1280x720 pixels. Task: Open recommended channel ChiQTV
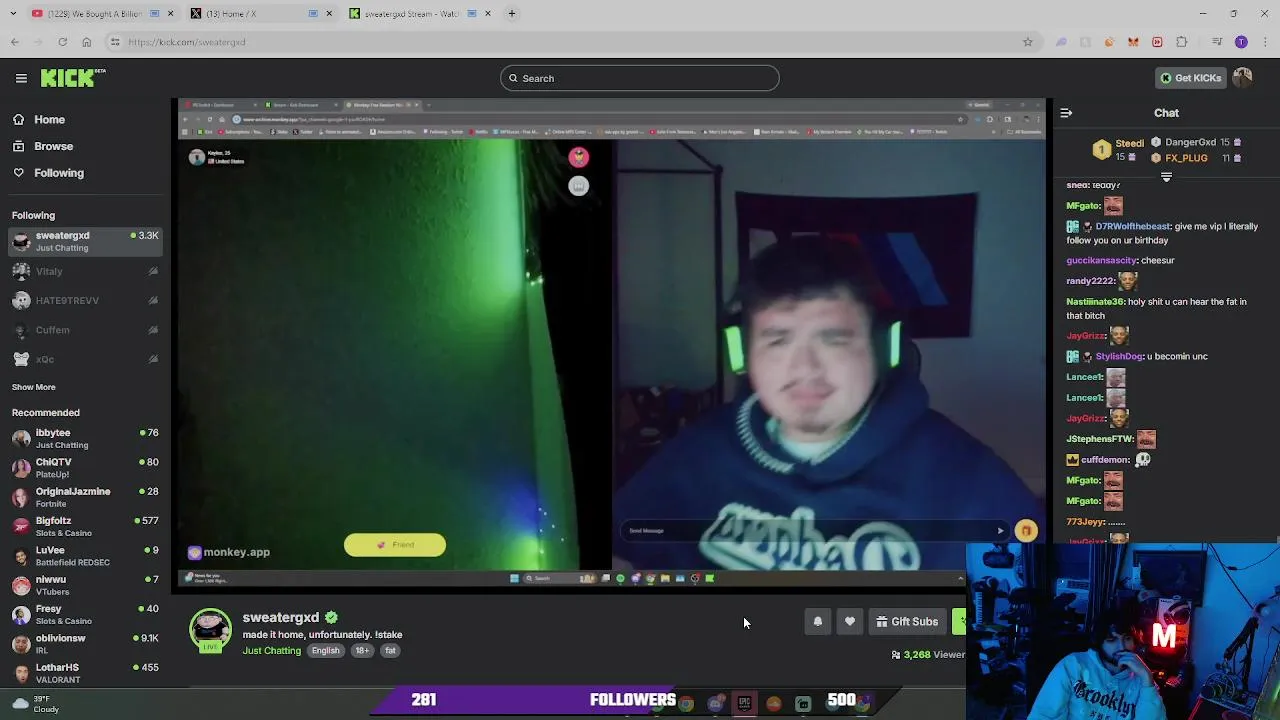tap(85, 468)
